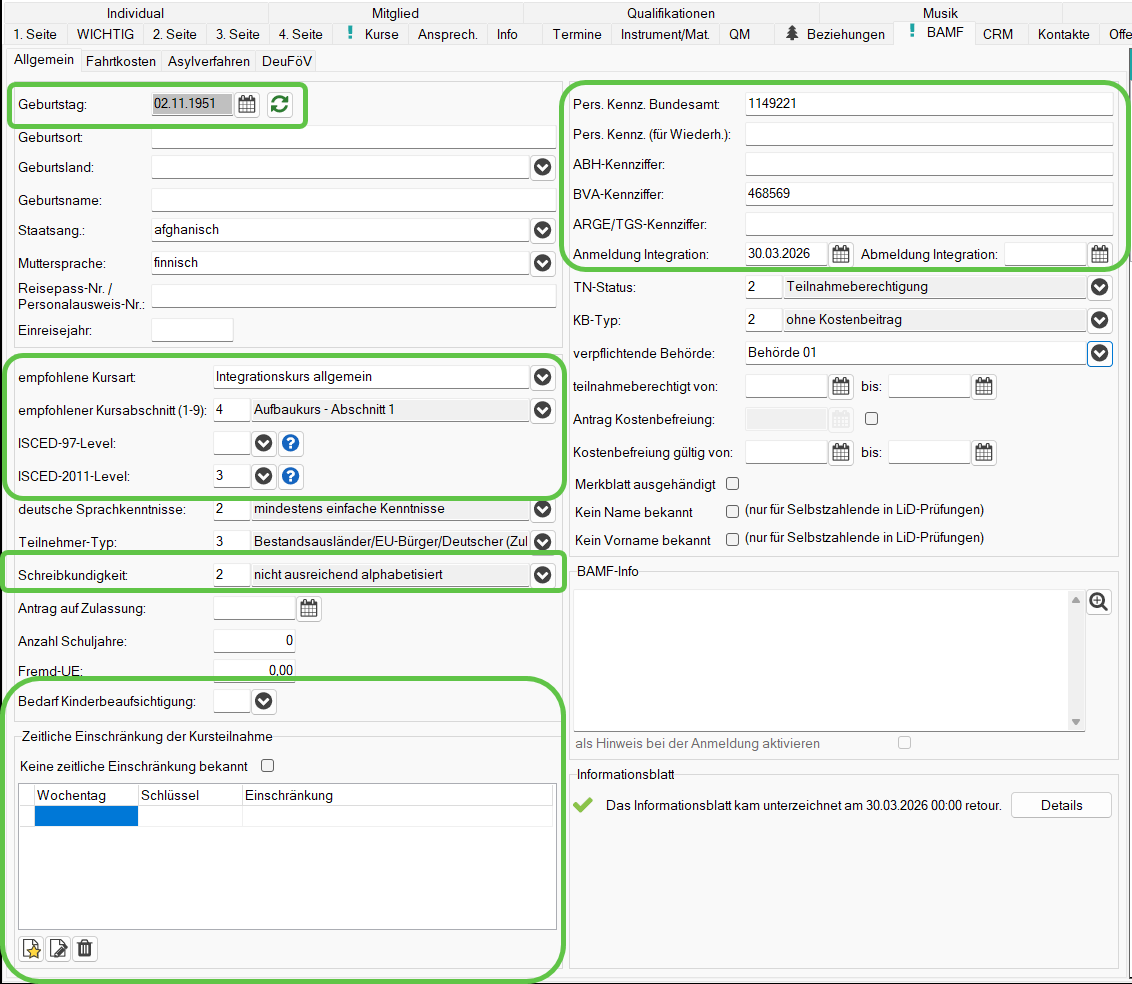The image size is (1132, 984).
Task: Check Kein Vorname bekannt
Action: click(x=733, y=540)
